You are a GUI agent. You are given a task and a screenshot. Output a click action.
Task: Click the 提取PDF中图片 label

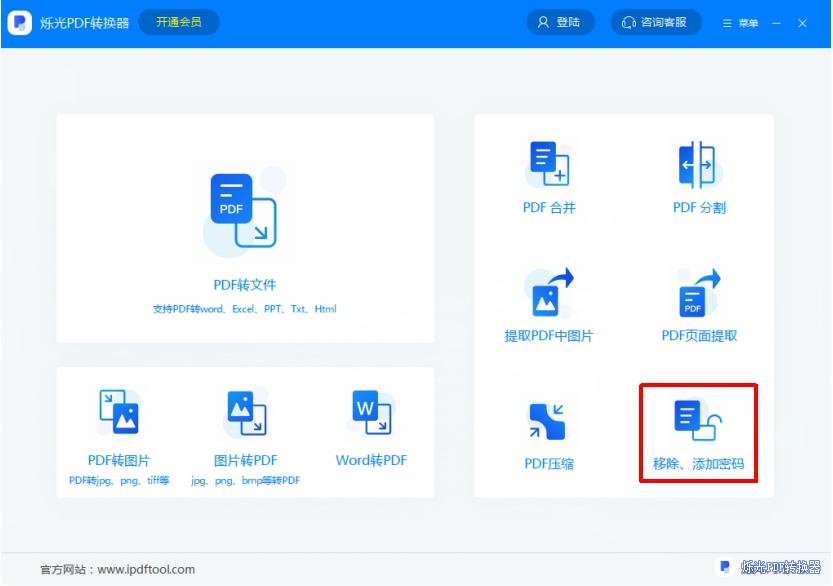tap(549, 336)
